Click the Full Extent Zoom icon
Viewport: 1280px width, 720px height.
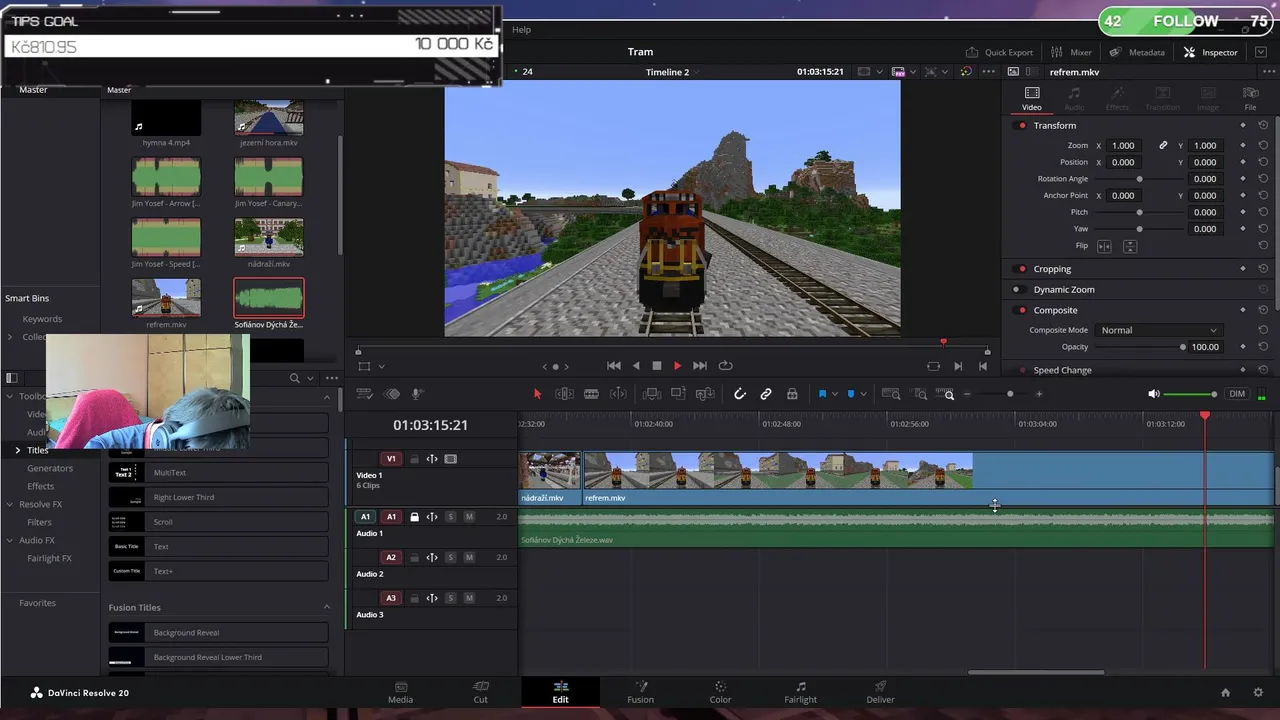tap(891, 394)
